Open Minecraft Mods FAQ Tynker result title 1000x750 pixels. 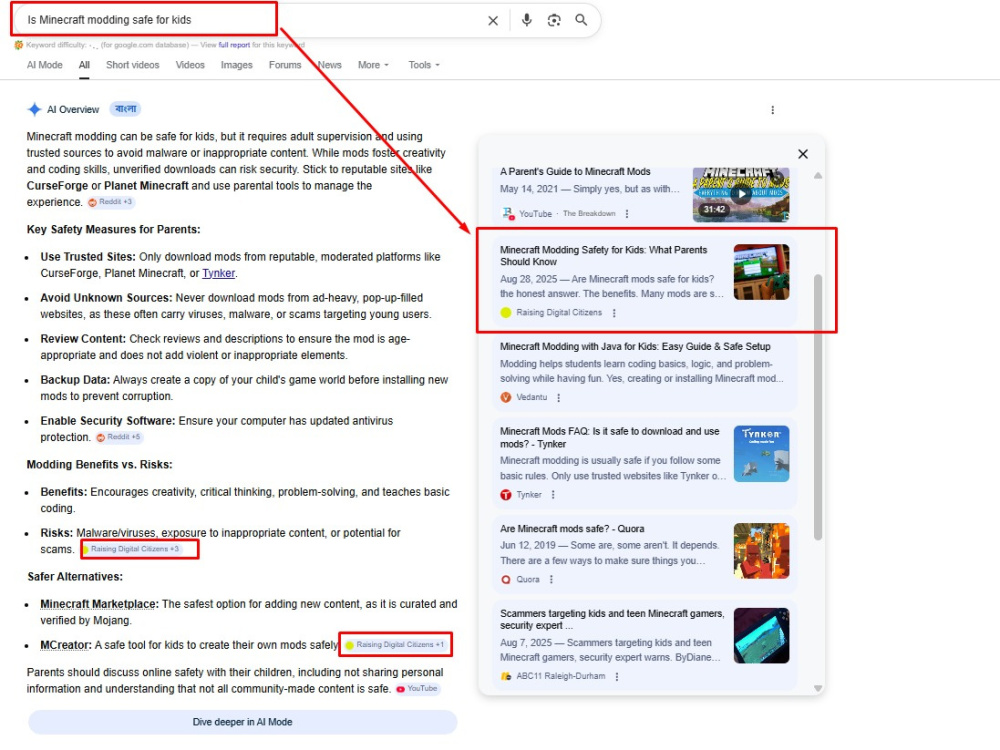pos(610,438)
